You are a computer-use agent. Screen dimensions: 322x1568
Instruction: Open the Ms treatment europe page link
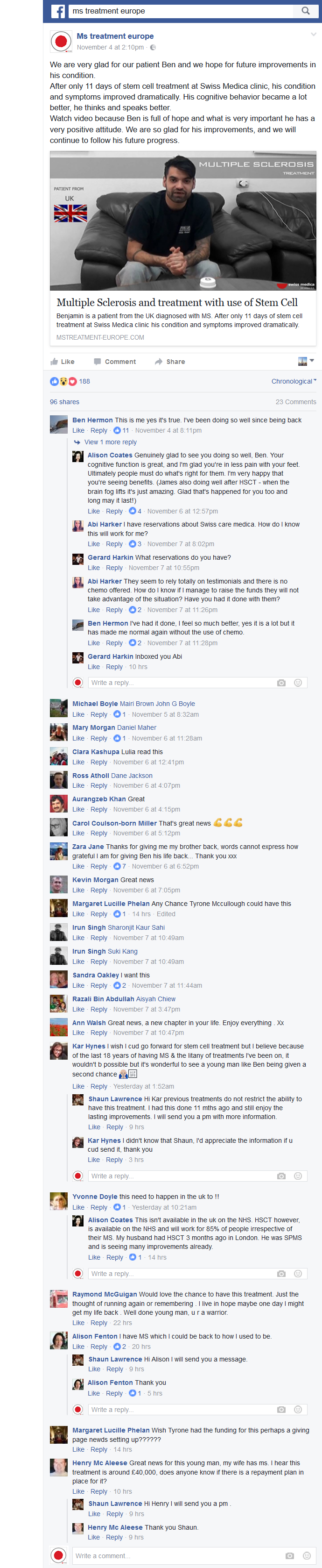coord(115,36)
